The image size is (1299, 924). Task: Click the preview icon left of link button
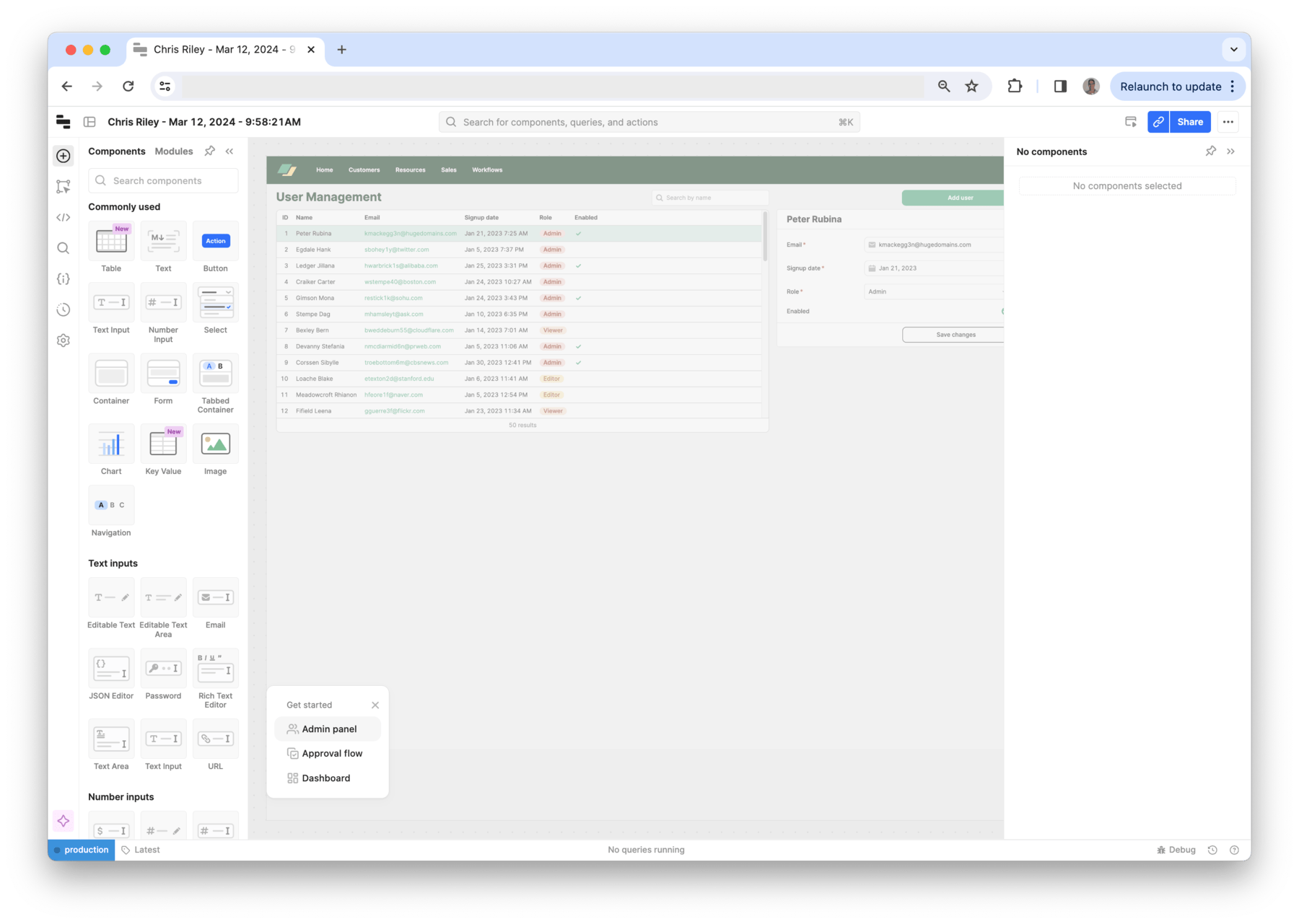(x=1131, y=122)
